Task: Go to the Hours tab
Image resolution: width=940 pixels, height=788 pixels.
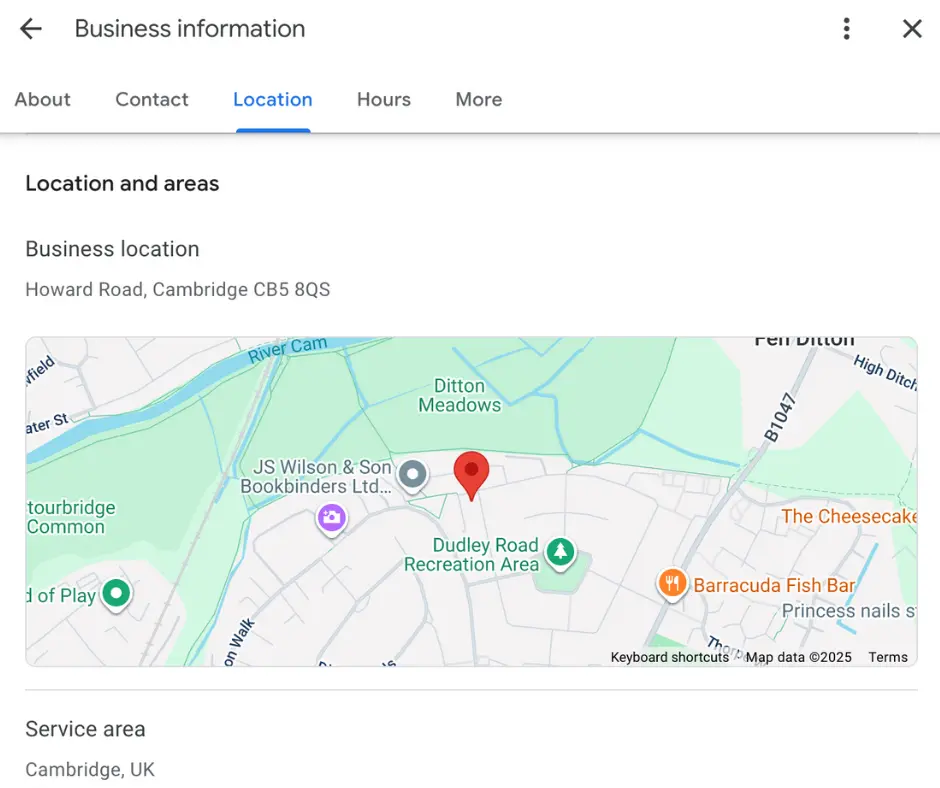Action: [x=384, y=99]
